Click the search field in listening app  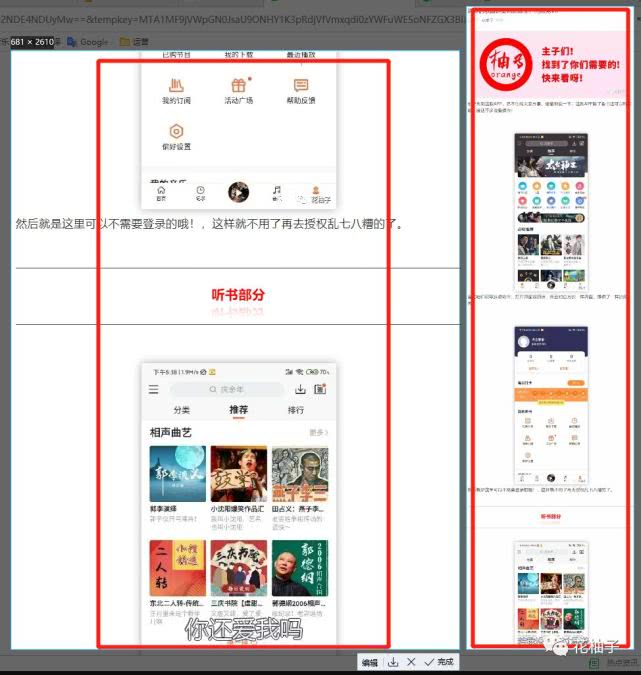coord(227,389)
